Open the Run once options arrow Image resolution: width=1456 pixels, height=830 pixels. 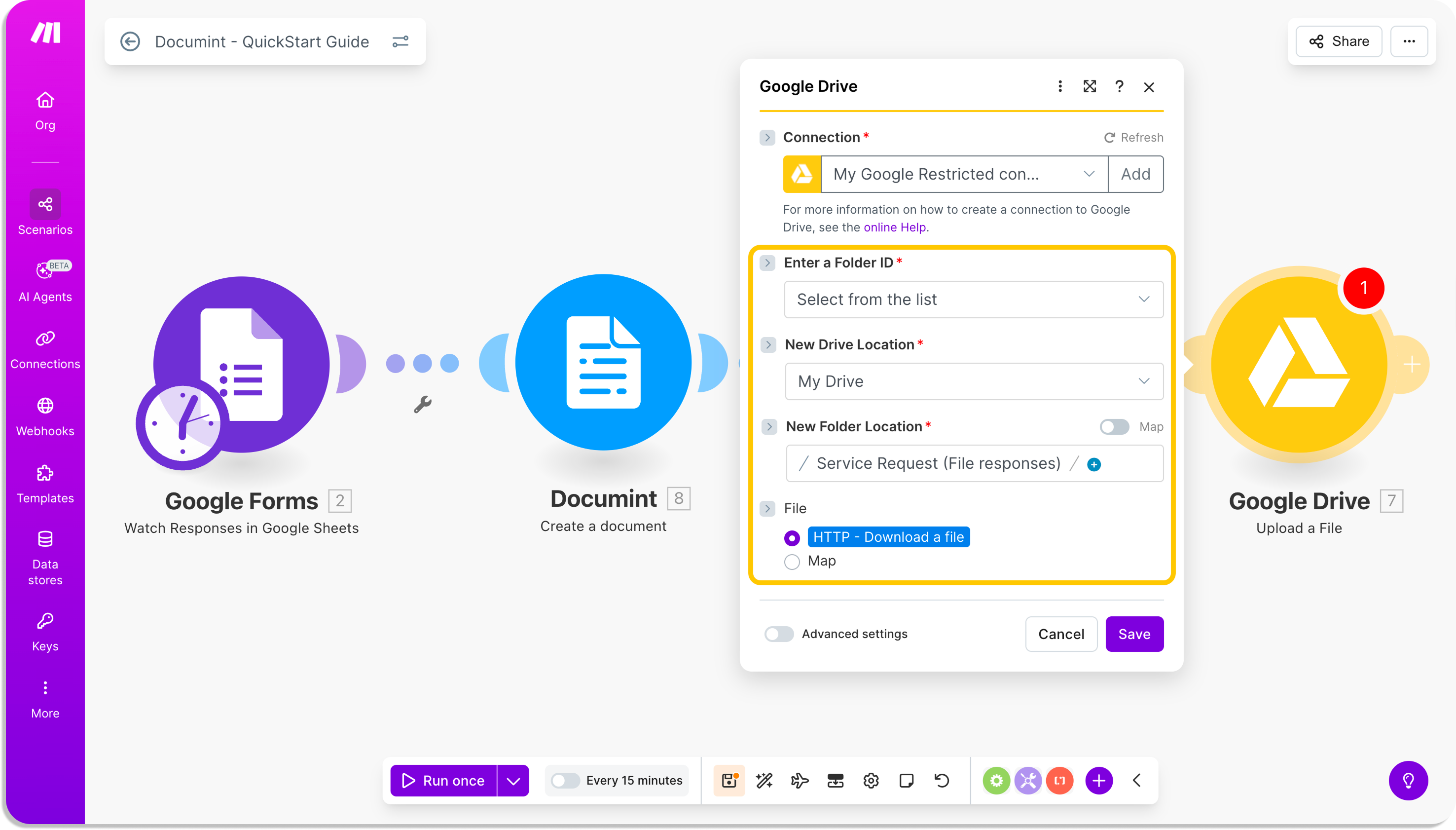[513, 780]
